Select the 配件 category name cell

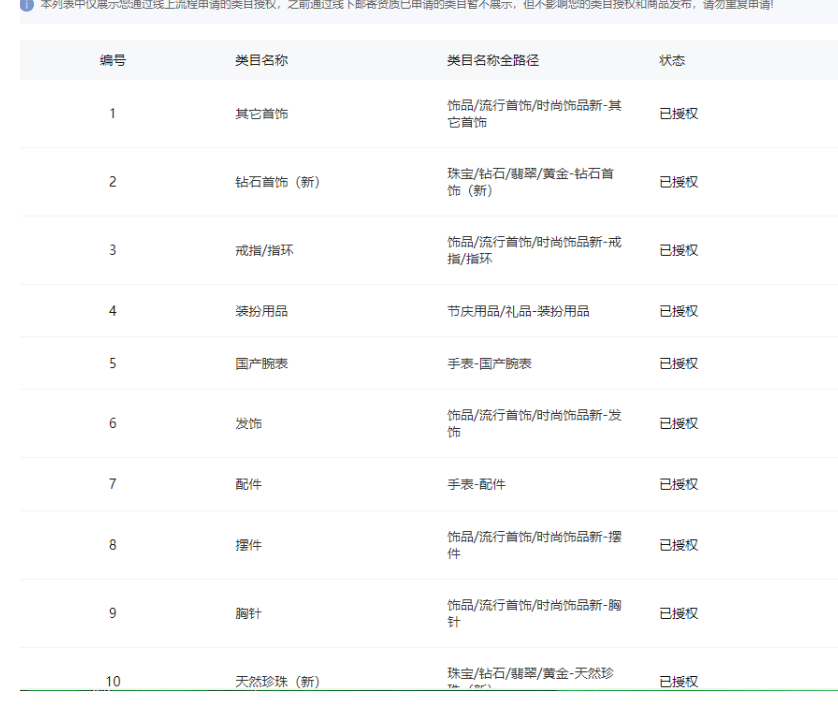(x=248, y=485)
